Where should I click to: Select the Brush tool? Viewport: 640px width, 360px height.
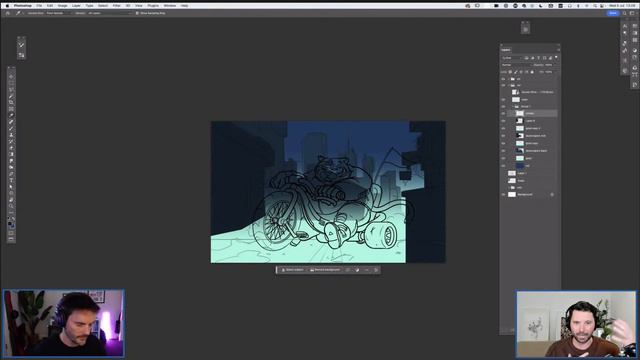tap(11, 128)
